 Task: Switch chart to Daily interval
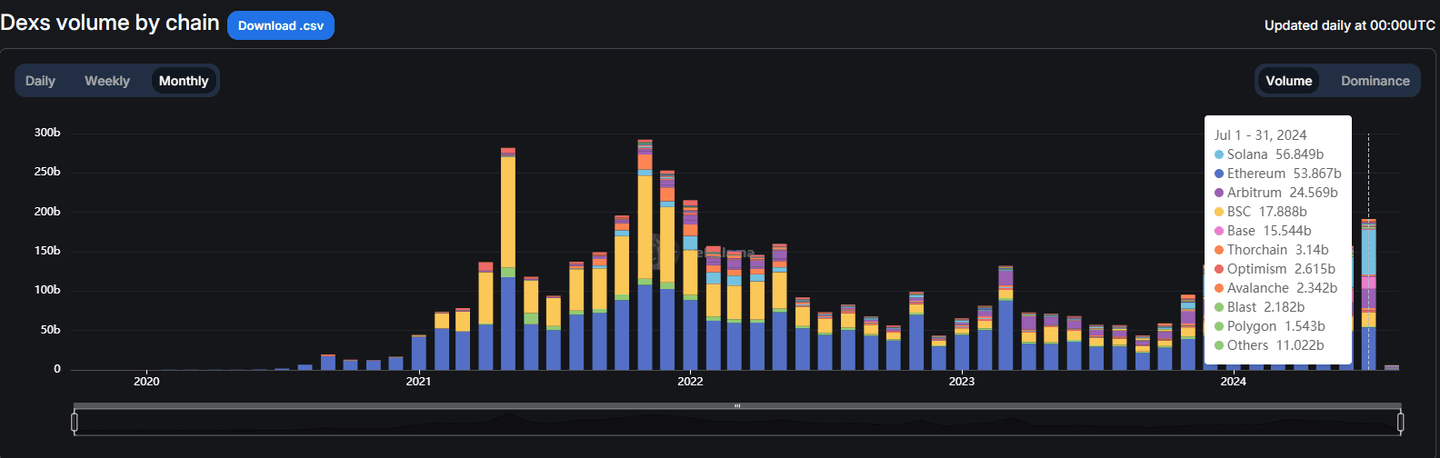pyautogui.click(x=40, y=81)
